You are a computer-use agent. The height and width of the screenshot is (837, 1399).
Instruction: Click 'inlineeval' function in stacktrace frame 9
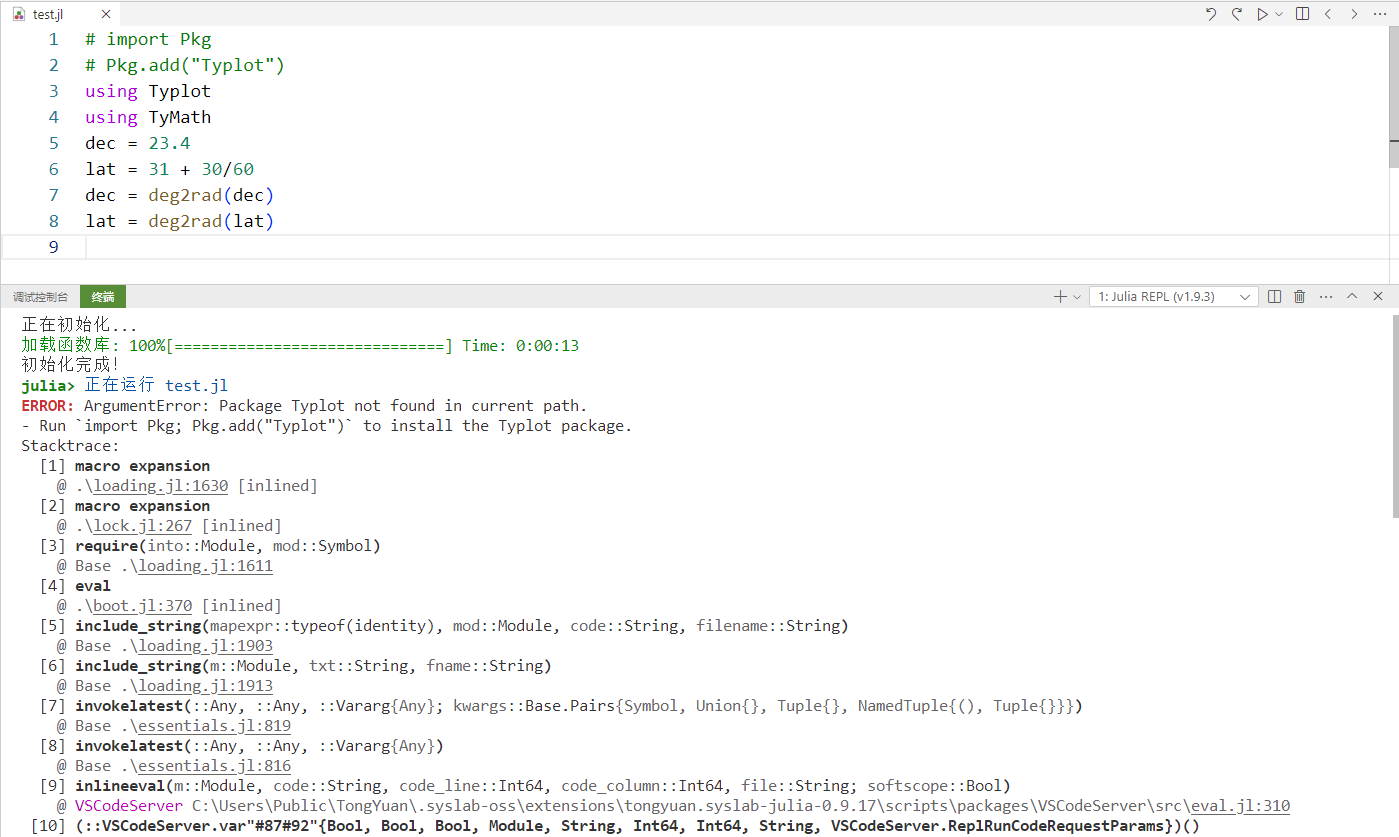tap(120, 786)
